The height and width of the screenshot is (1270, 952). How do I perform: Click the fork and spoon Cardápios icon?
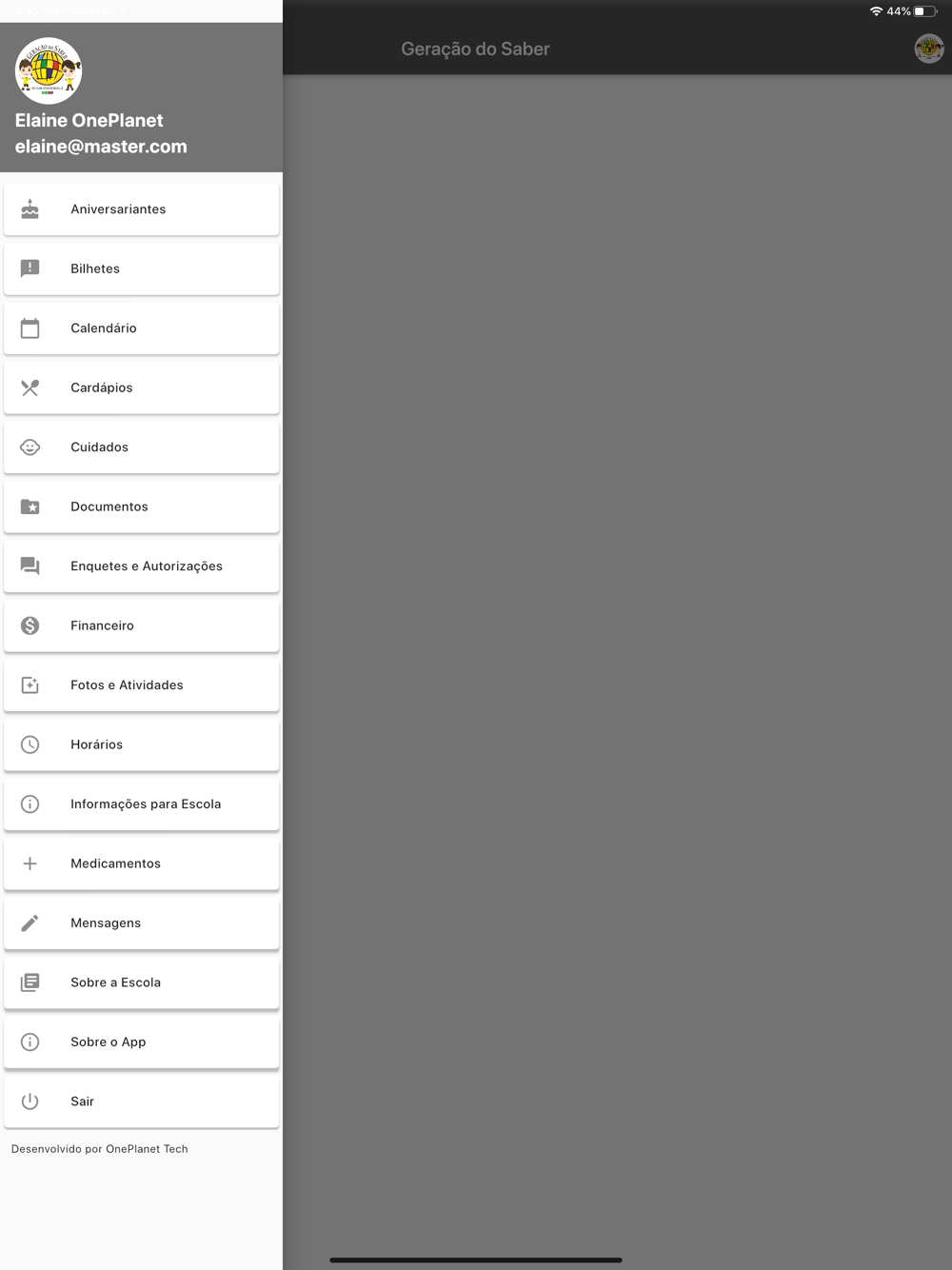(x=30, y=387)
